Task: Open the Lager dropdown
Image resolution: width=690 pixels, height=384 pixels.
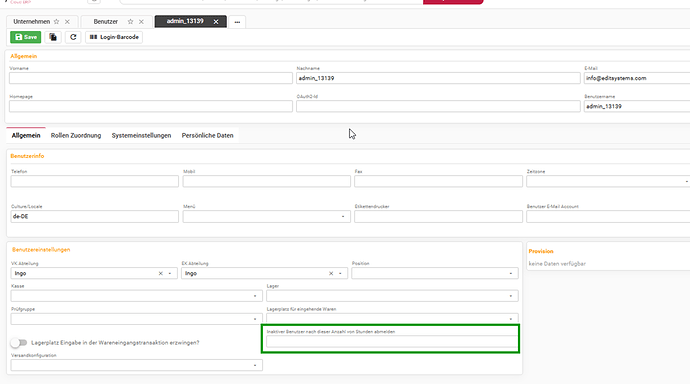Action: point(392,296)
